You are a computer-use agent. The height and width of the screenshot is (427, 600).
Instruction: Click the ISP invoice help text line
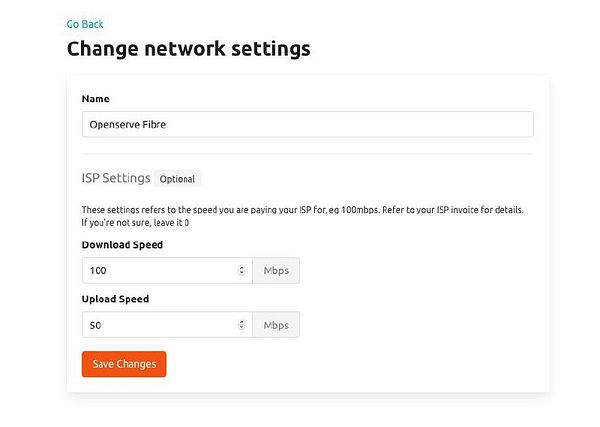coord(302,210)
